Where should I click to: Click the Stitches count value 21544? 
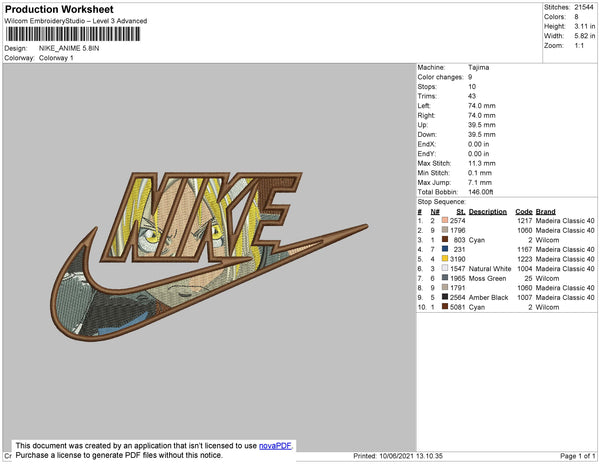(x=583, y=6)
